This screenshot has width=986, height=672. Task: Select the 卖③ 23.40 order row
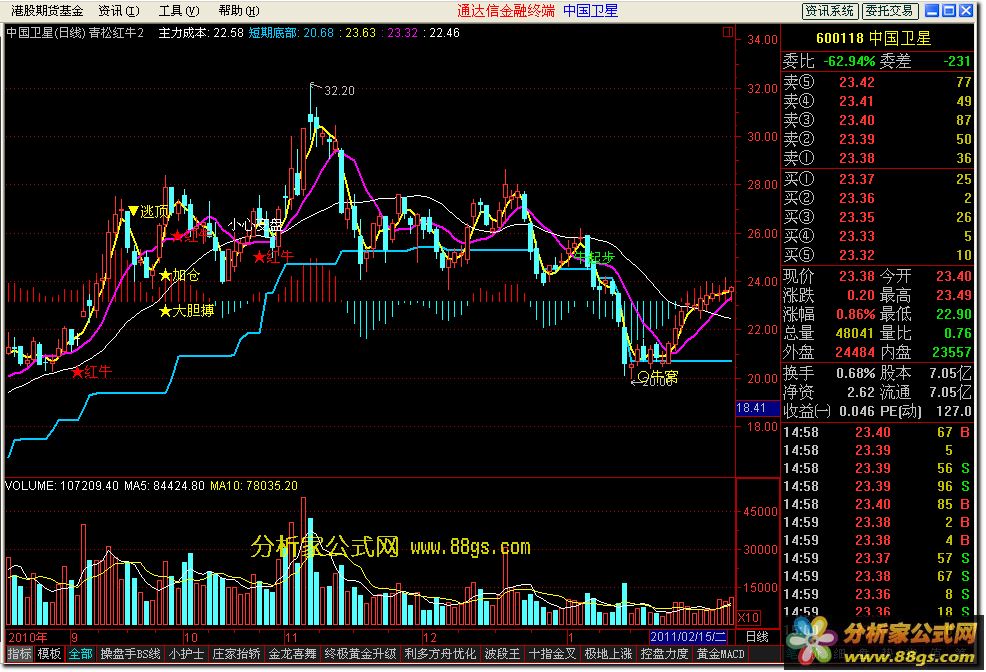[x=877, y=119]
